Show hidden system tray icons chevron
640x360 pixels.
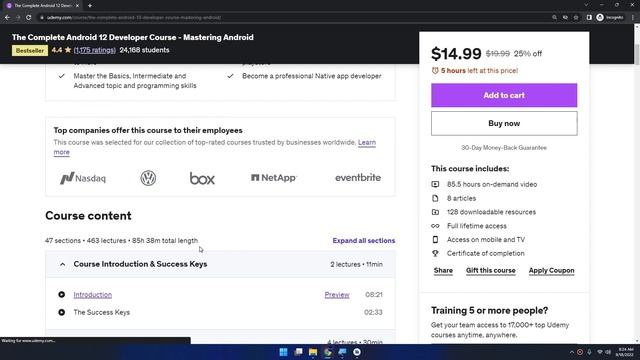coord(571,352)
